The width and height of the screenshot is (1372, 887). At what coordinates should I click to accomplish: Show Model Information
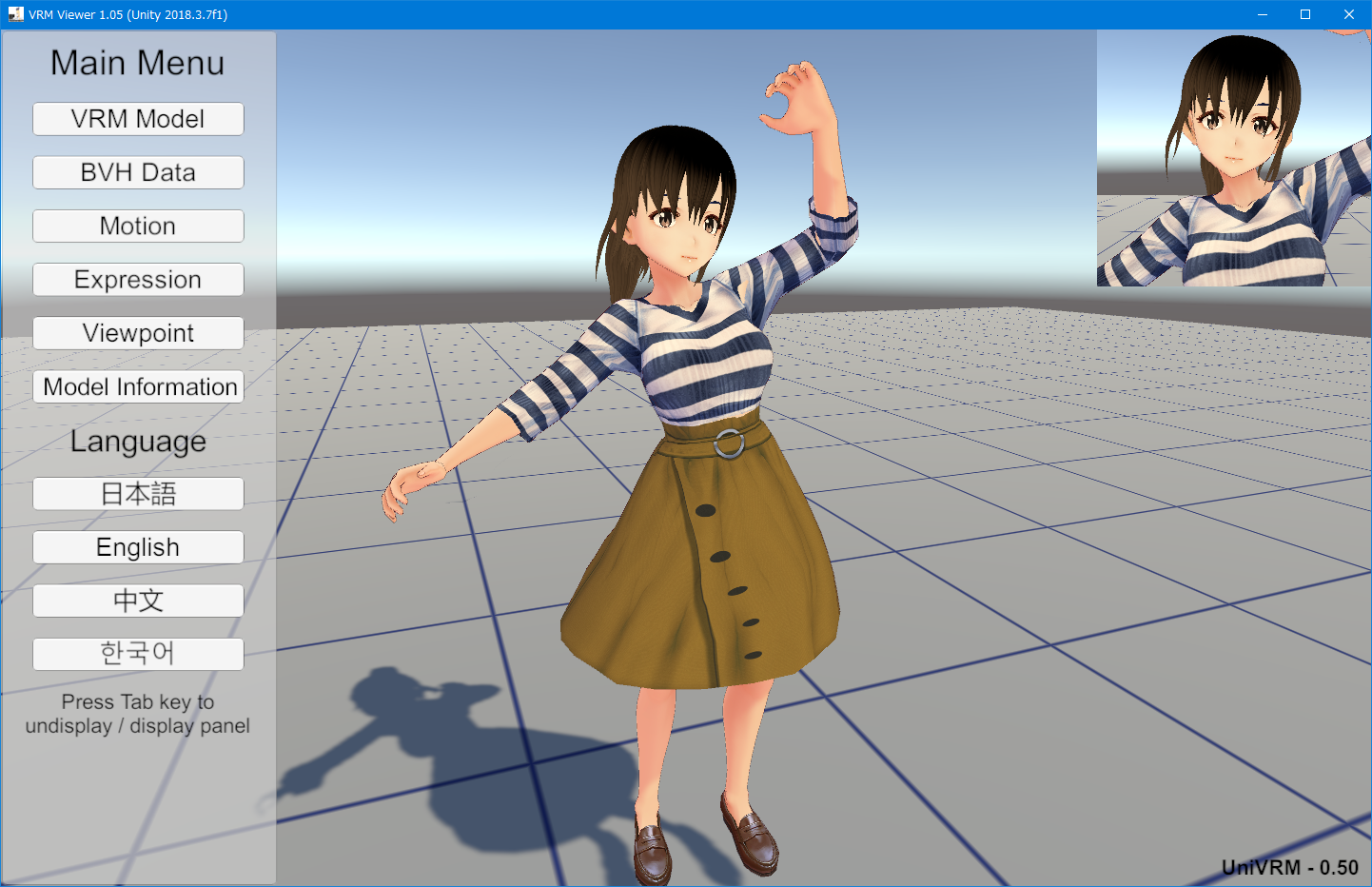pyautogui.click(x=138, y=386)
